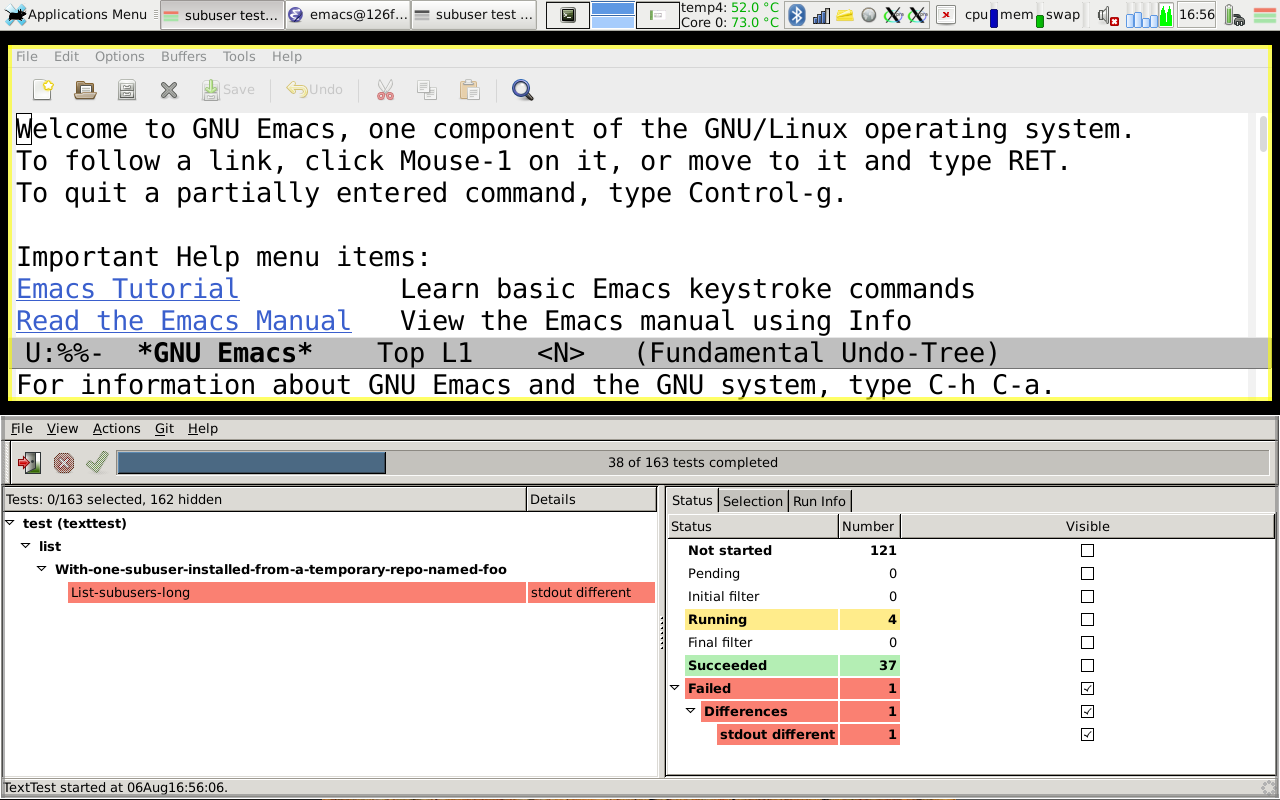
Task: Click the Open directory (dired) drawer icon in Emacs
Action: click(x=127, y=90)
